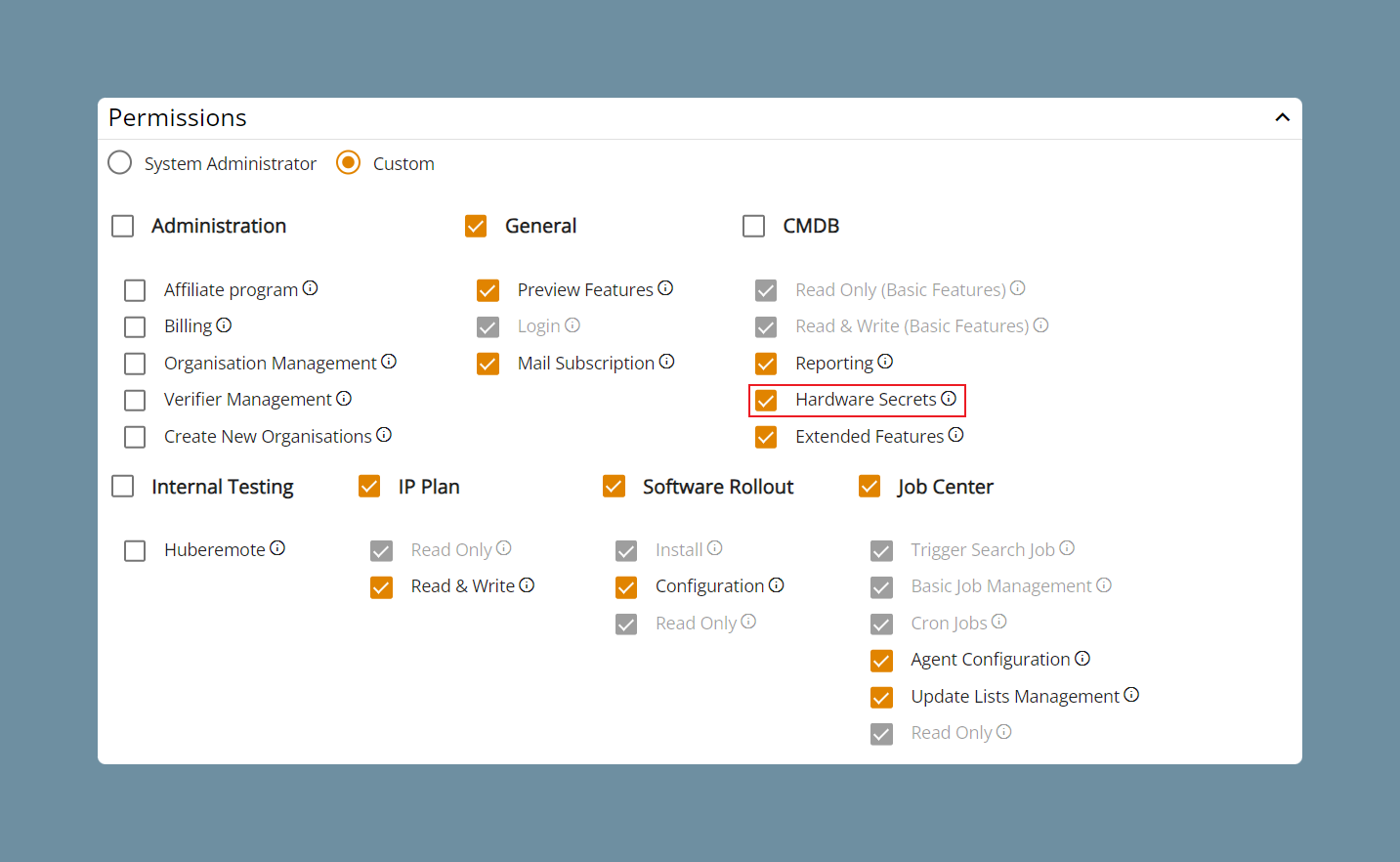The width and height of the screenshot is (1400, 862).
Task: Click the Update Lists Management info icon
Action: click(x=1131, y=695)
